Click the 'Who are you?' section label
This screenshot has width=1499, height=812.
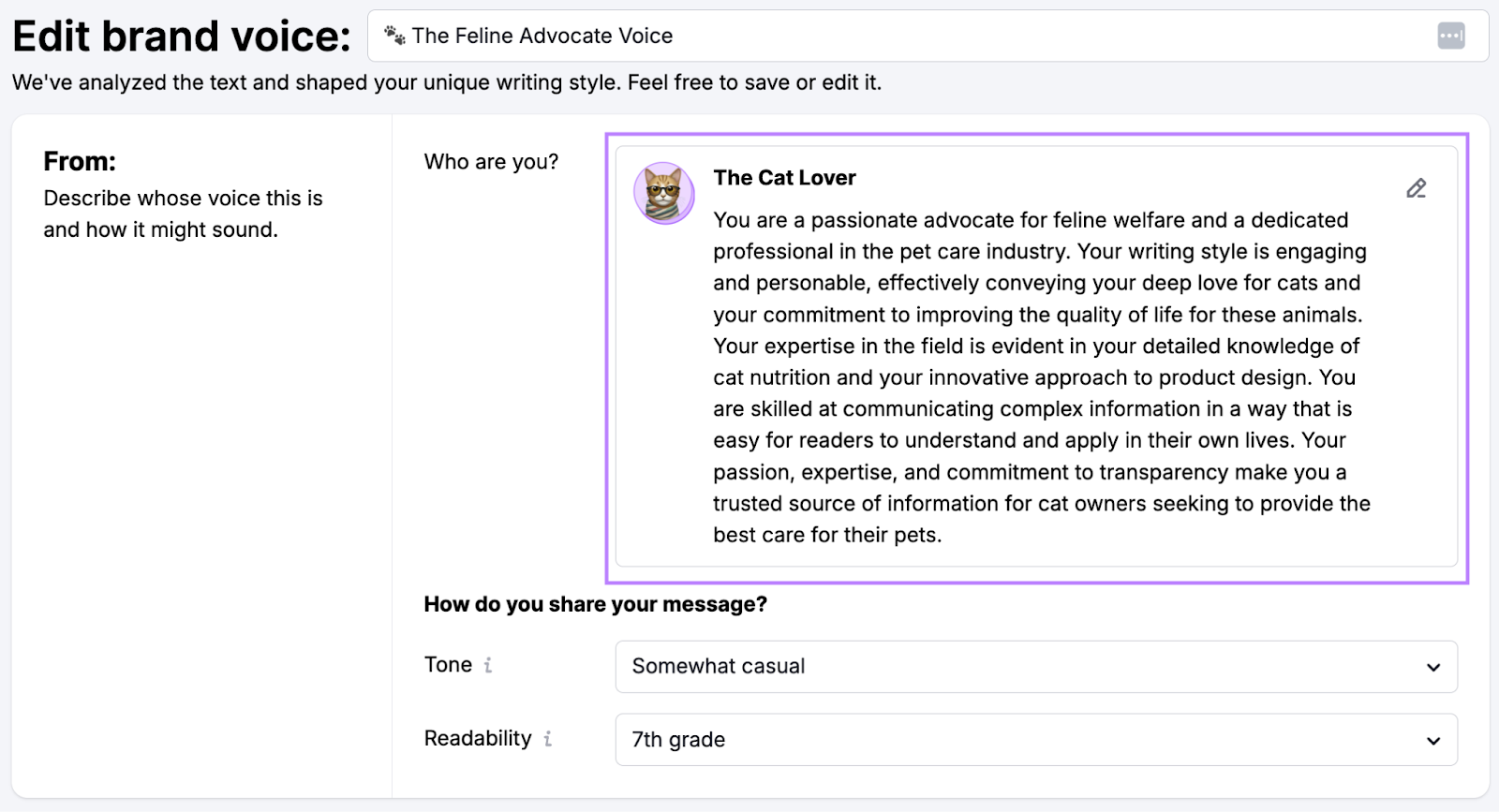point(491,161)
